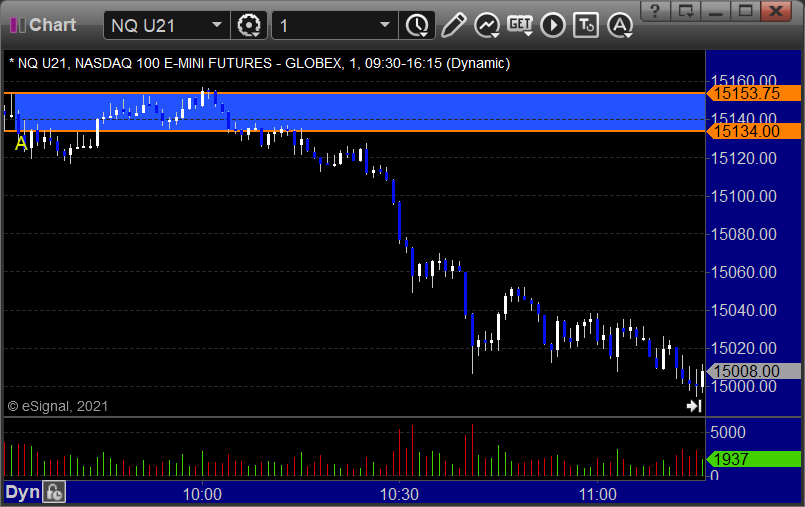Click the Chart window menu icon
Viewport: 805px width, 507px height.
click(x=17, y=25)
